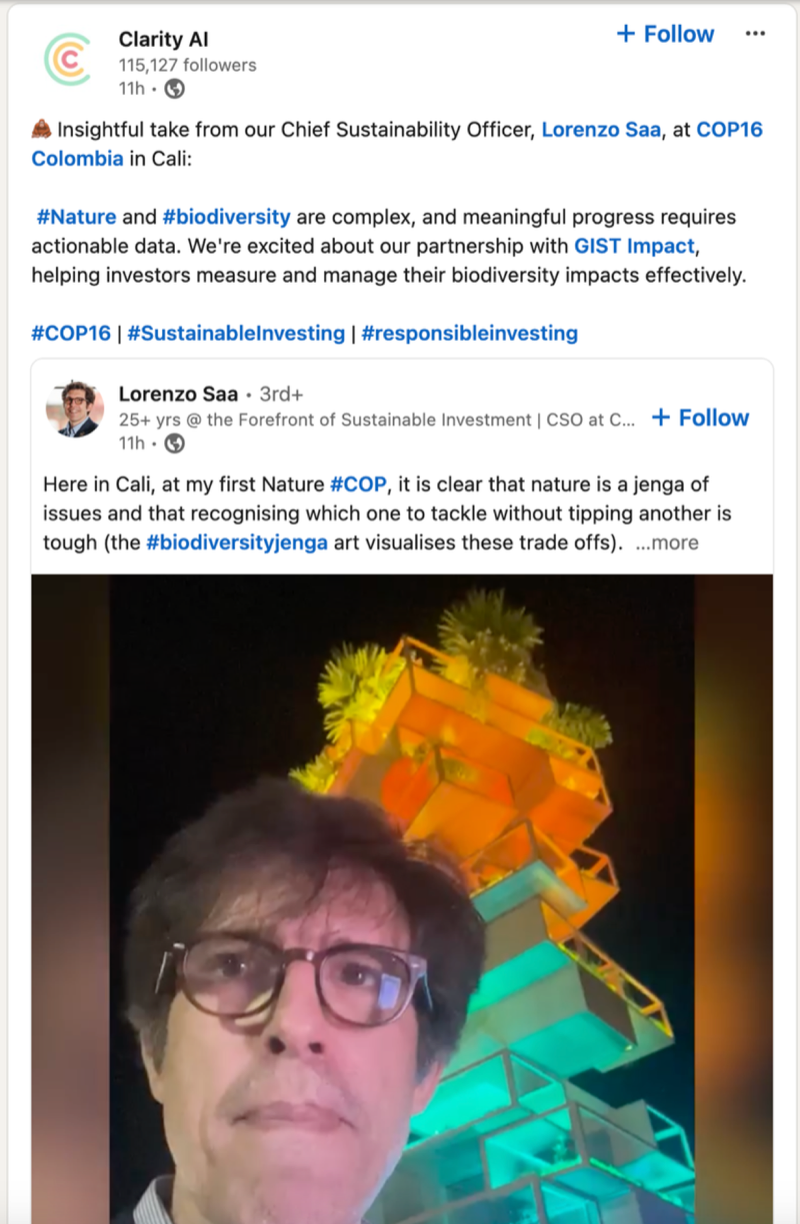Open Lorenzo Saa's name in shared post
This screenshot has width=800, height=1224.
click(x=178, y=394)
